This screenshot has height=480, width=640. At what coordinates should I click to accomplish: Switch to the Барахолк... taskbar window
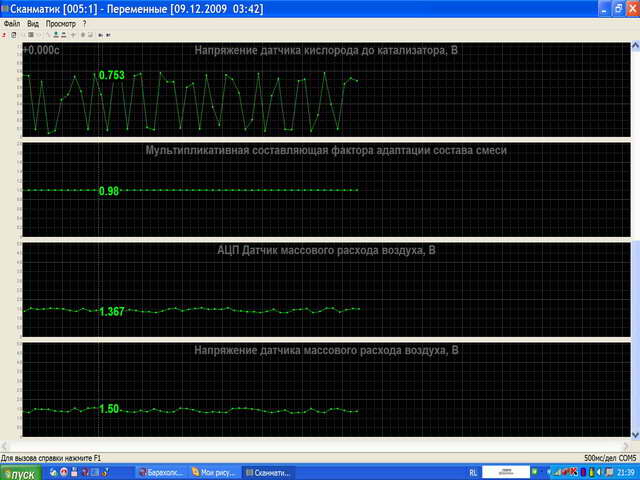click(x=161, y=472)
